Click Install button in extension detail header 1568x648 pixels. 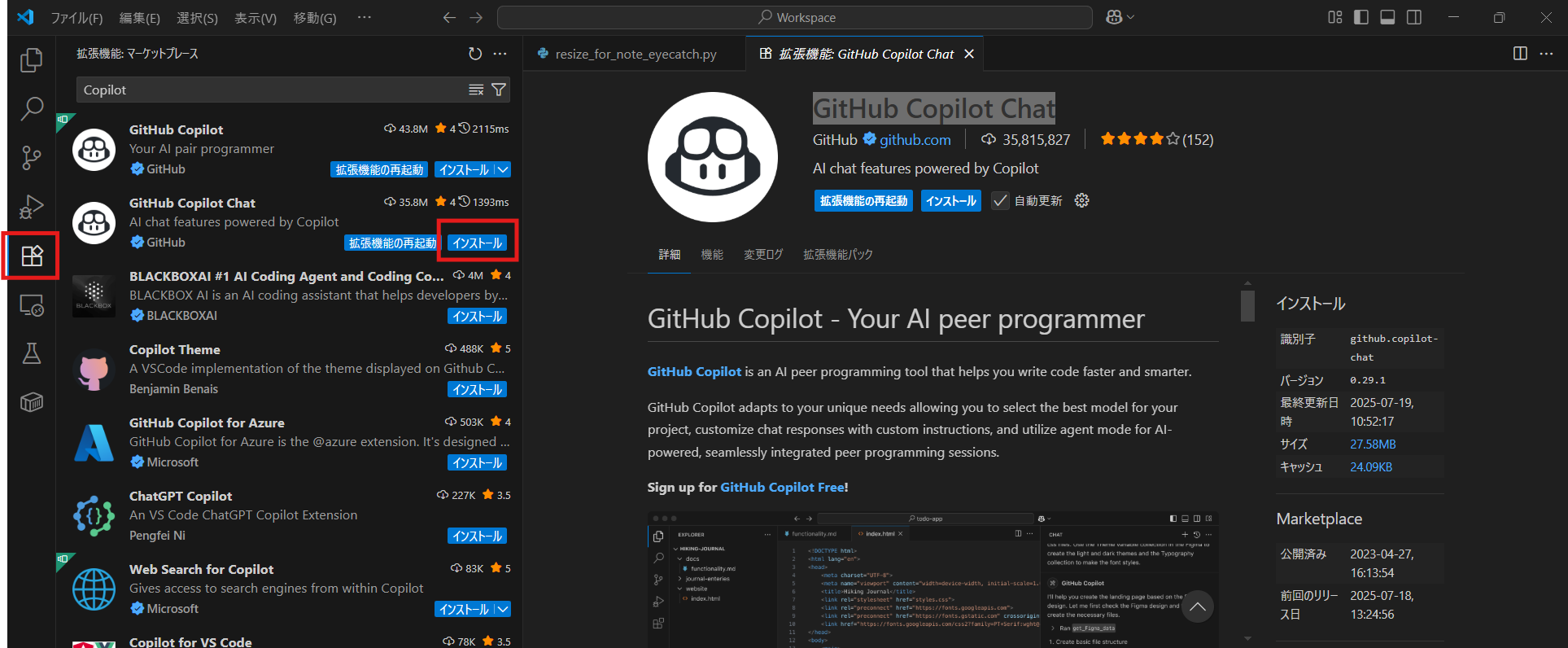pos(950,201)
